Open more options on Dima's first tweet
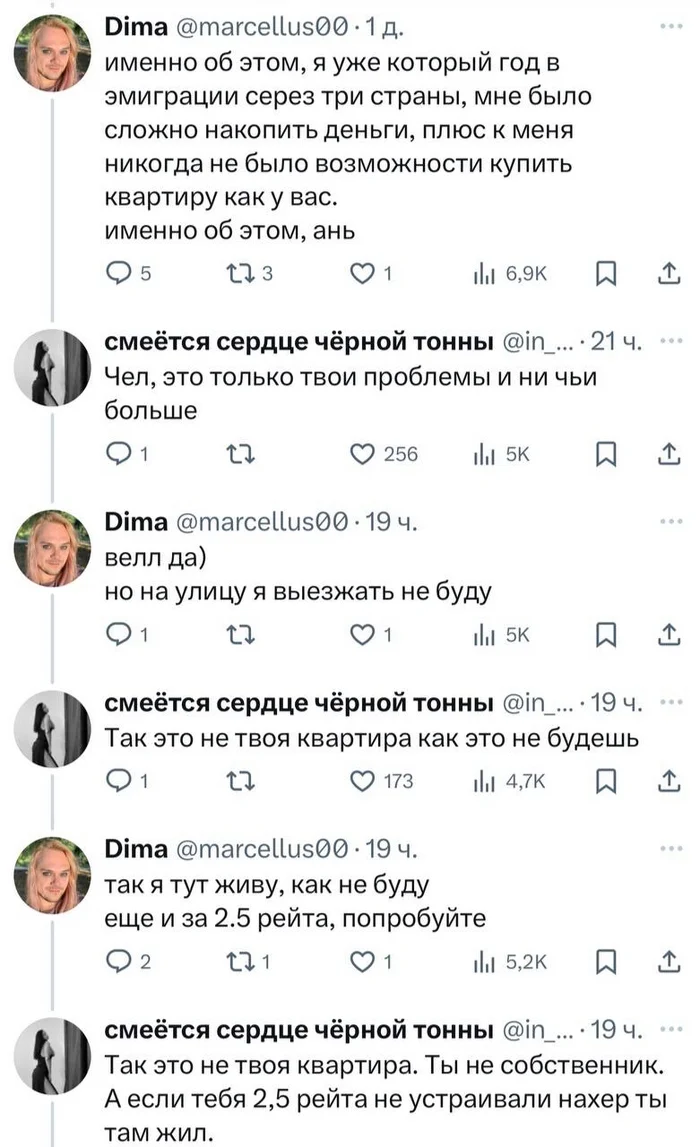 669,30
